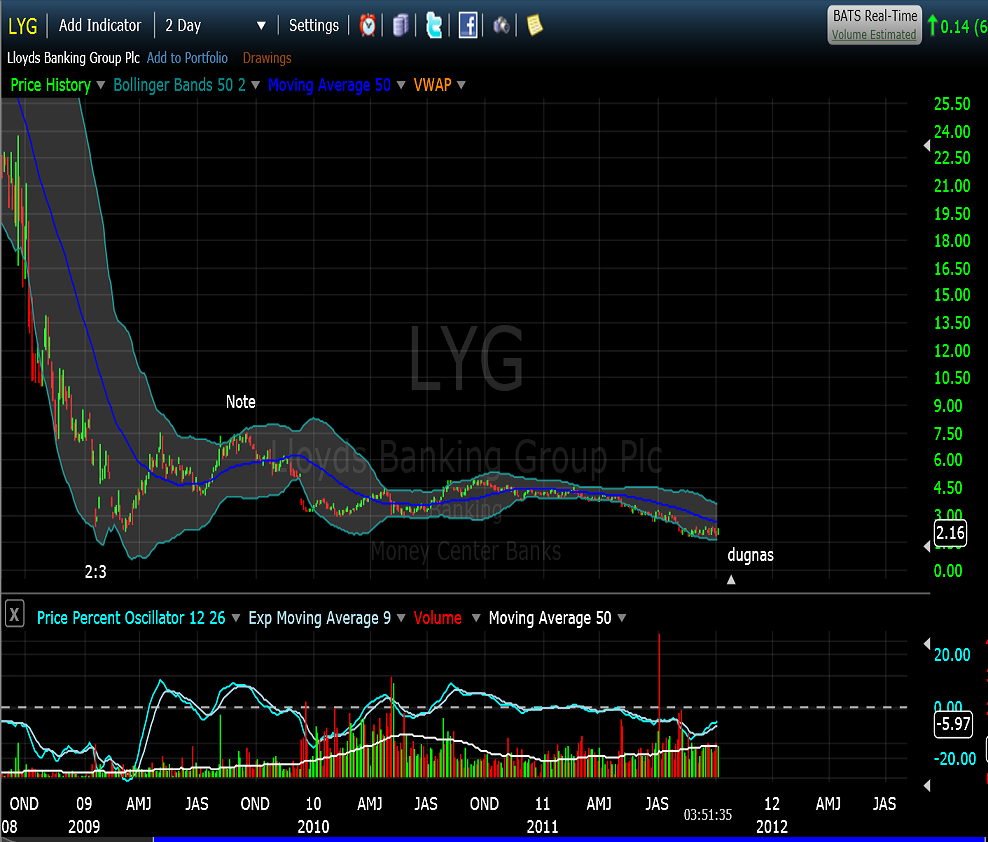
Task: Click the 03:51:35 time readout
Action: (x=708, y=815)
